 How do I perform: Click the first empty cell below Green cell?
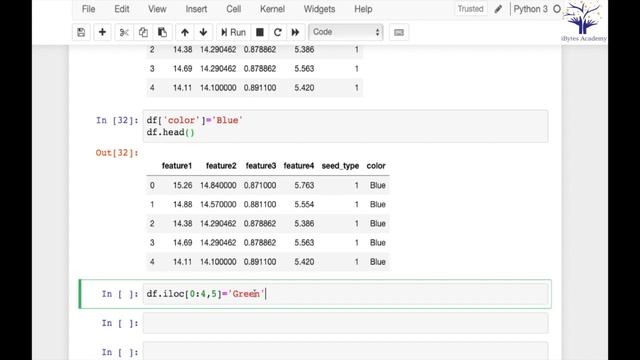click(x=345, y=323)
